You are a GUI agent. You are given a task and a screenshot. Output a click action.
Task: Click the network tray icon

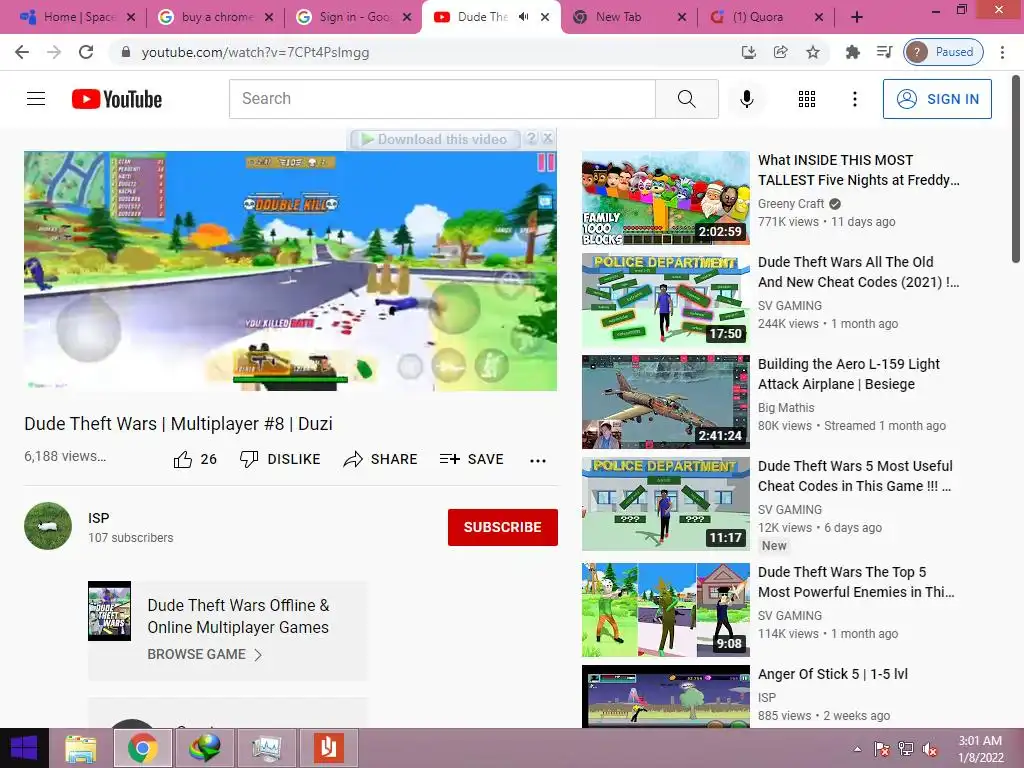906,748
